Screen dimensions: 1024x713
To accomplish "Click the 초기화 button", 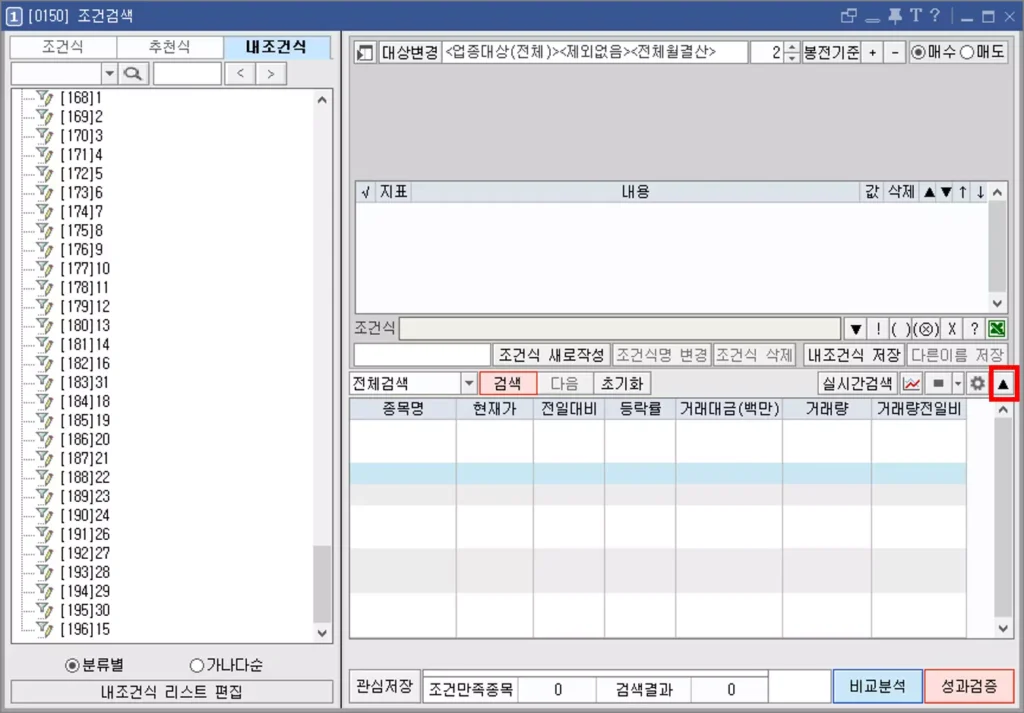I will tap(622, 383).
